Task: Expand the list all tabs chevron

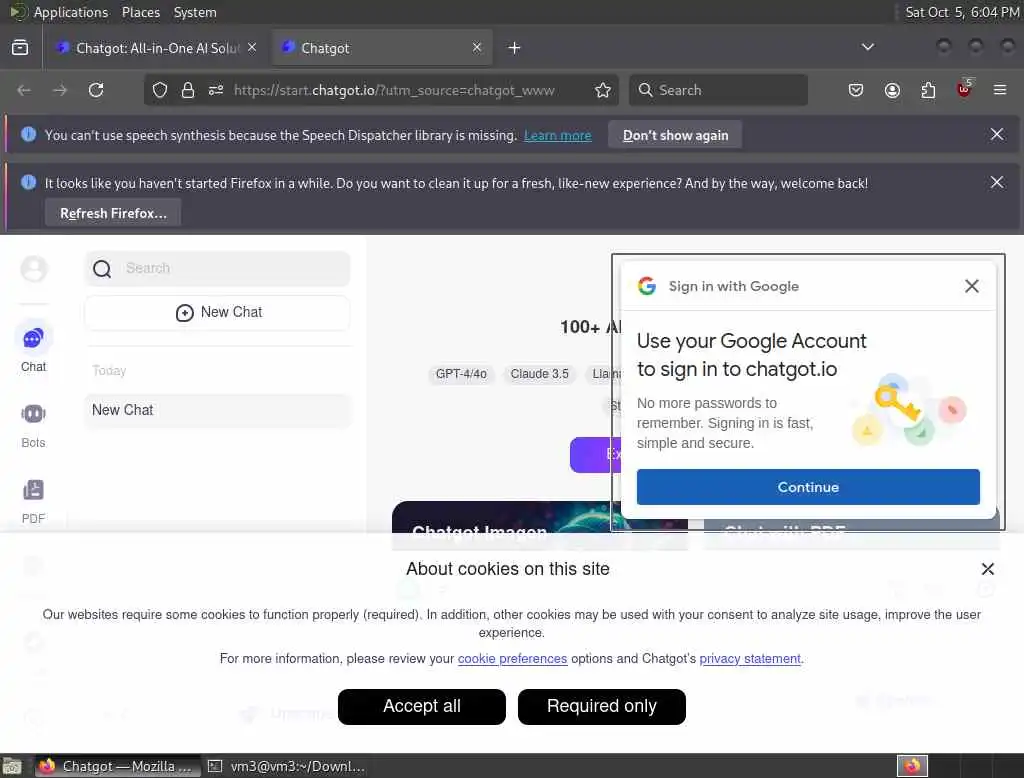Action: [x=867, y=47]
